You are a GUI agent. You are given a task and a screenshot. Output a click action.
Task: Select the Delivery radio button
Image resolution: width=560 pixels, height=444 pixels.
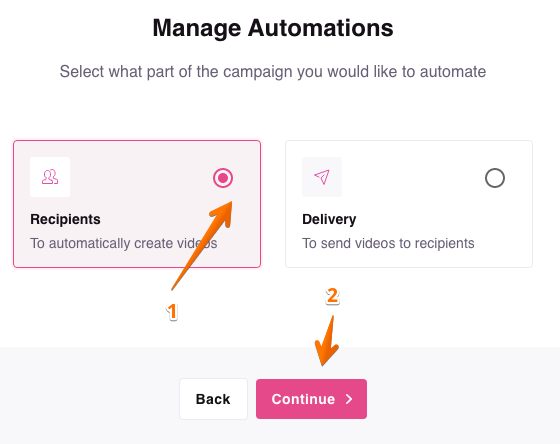(x=495, y=178)
